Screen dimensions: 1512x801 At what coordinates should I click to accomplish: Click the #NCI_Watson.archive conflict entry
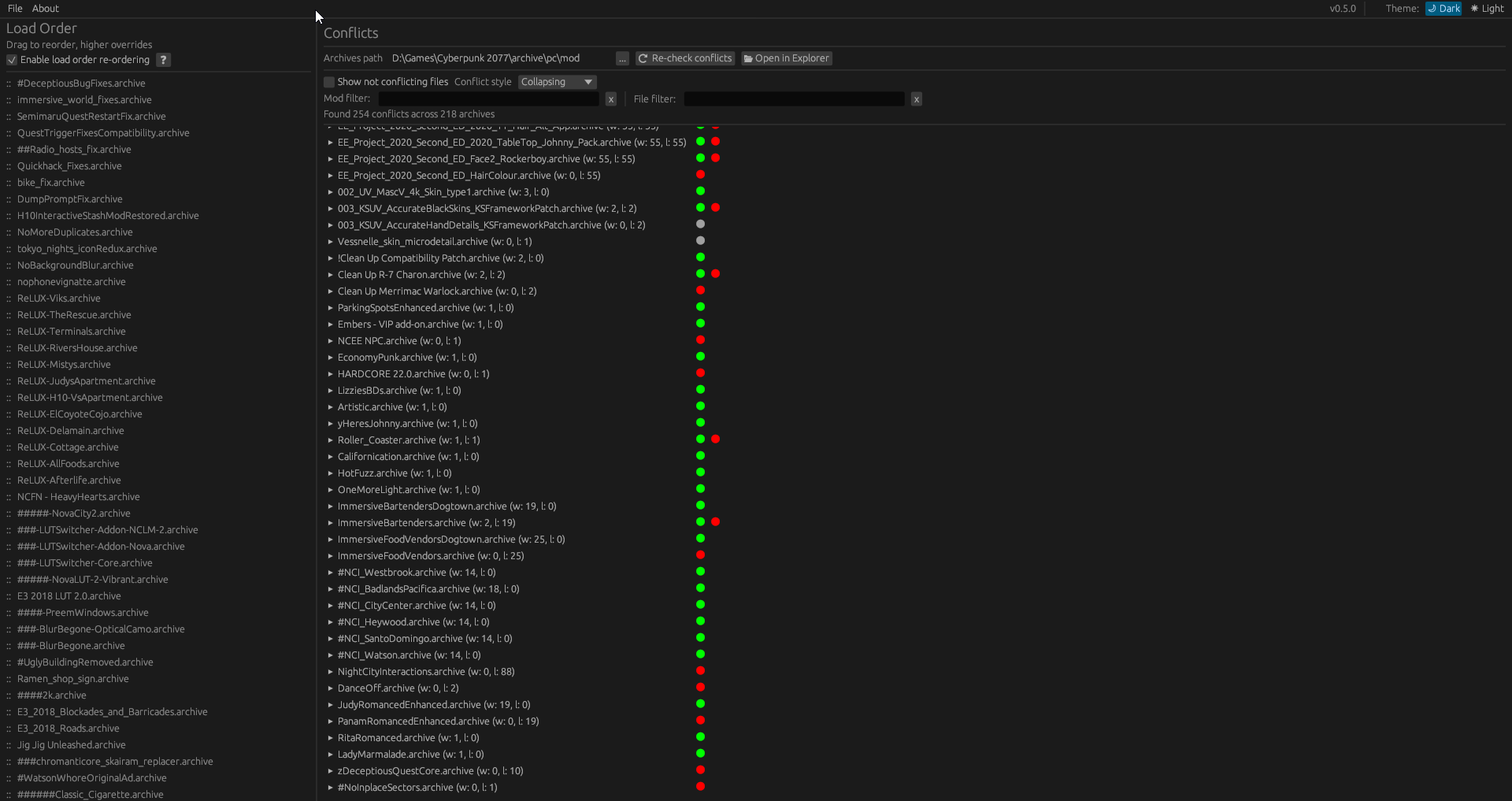(409, 655)
